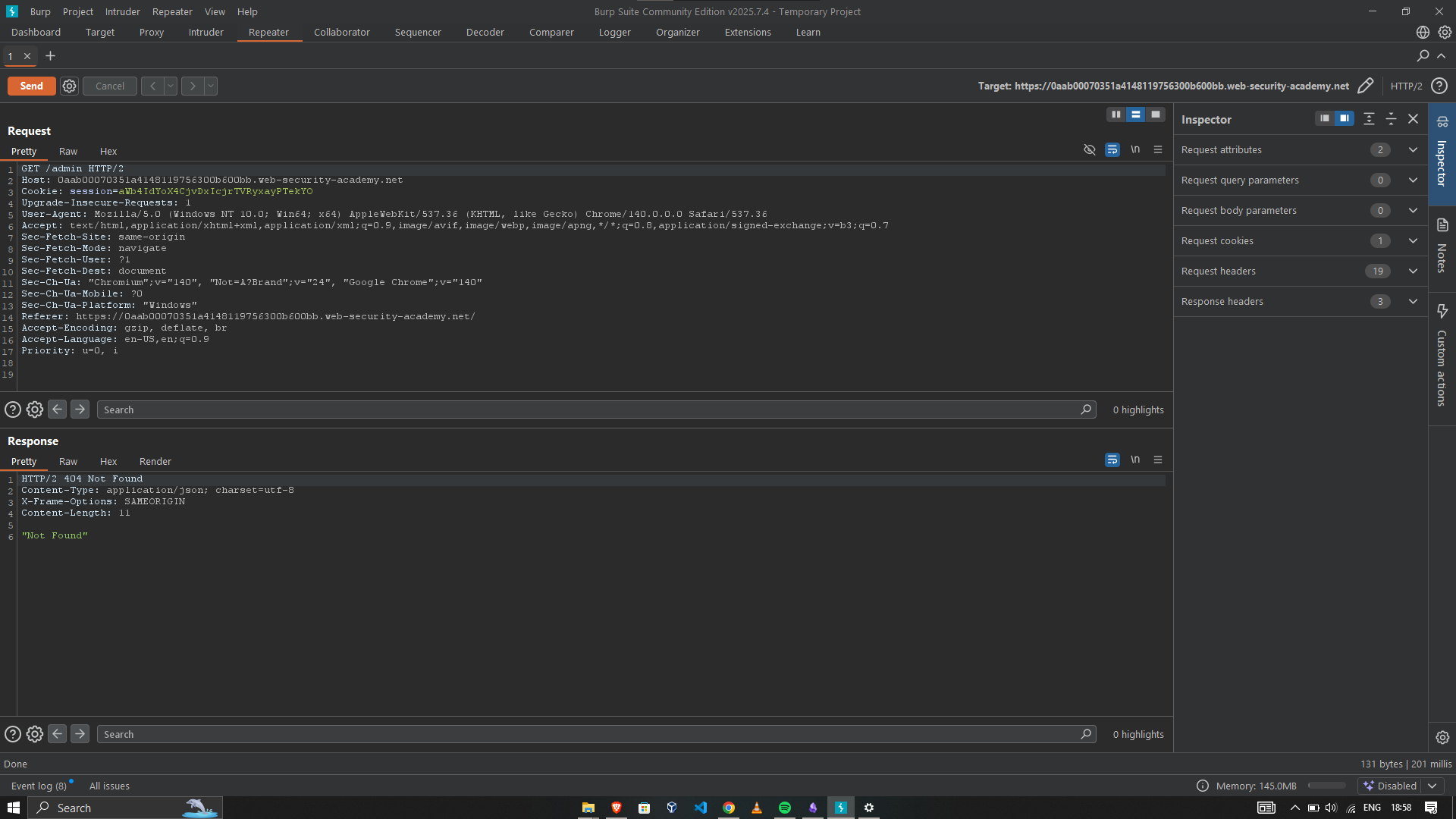Screen dimensions: 1456x819
Task: Open Event log (8)
Action: pos(39,786)
